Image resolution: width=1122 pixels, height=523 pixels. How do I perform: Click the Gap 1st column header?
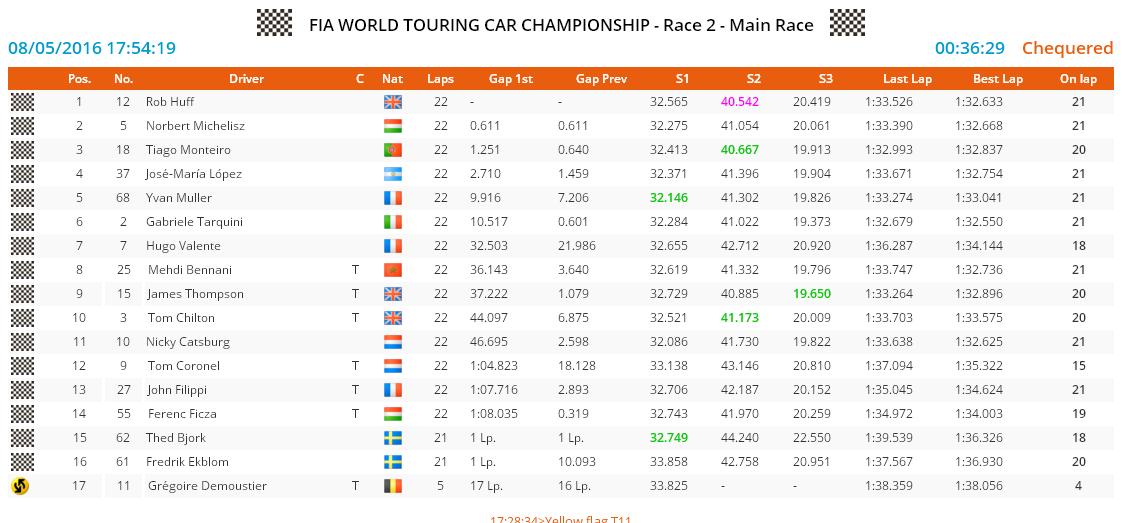coord(511,79)
